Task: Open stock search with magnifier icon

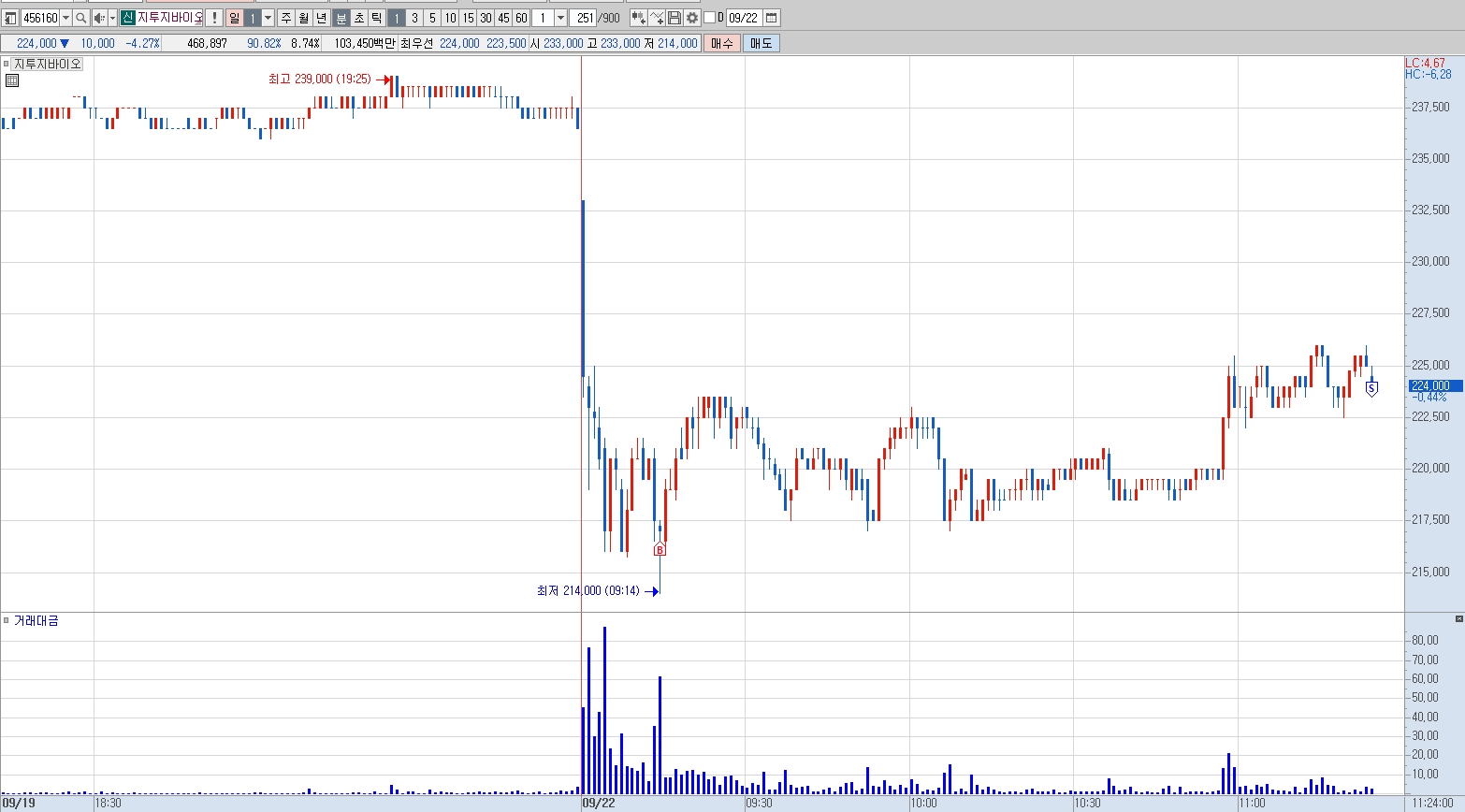Action: point(81,18)
